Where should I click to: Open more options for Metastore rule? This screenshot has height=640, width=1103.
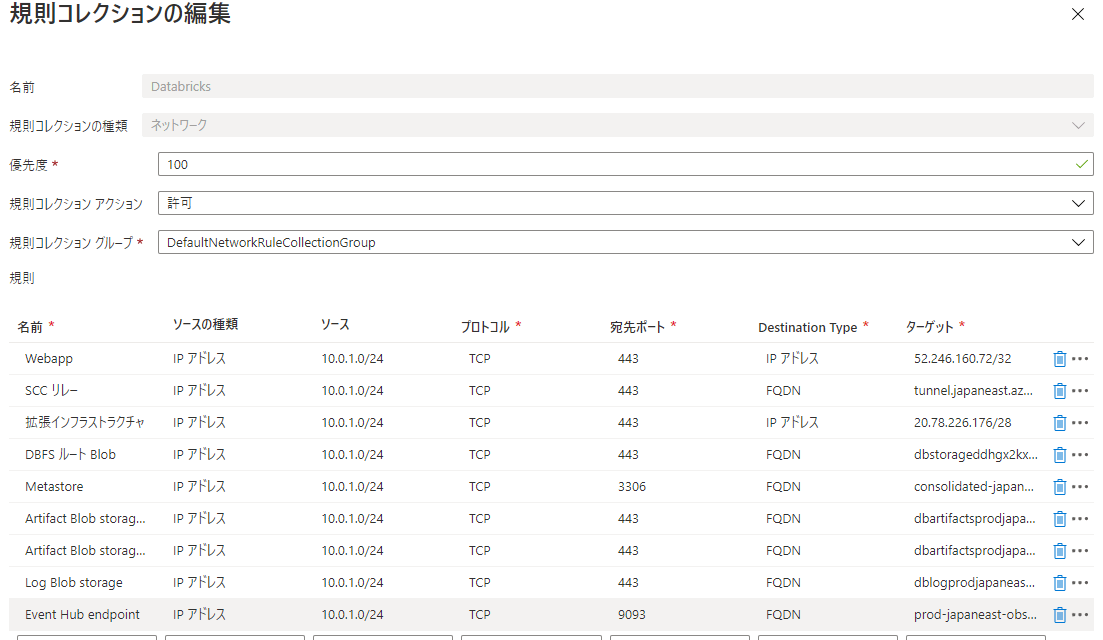point(1080,487)
